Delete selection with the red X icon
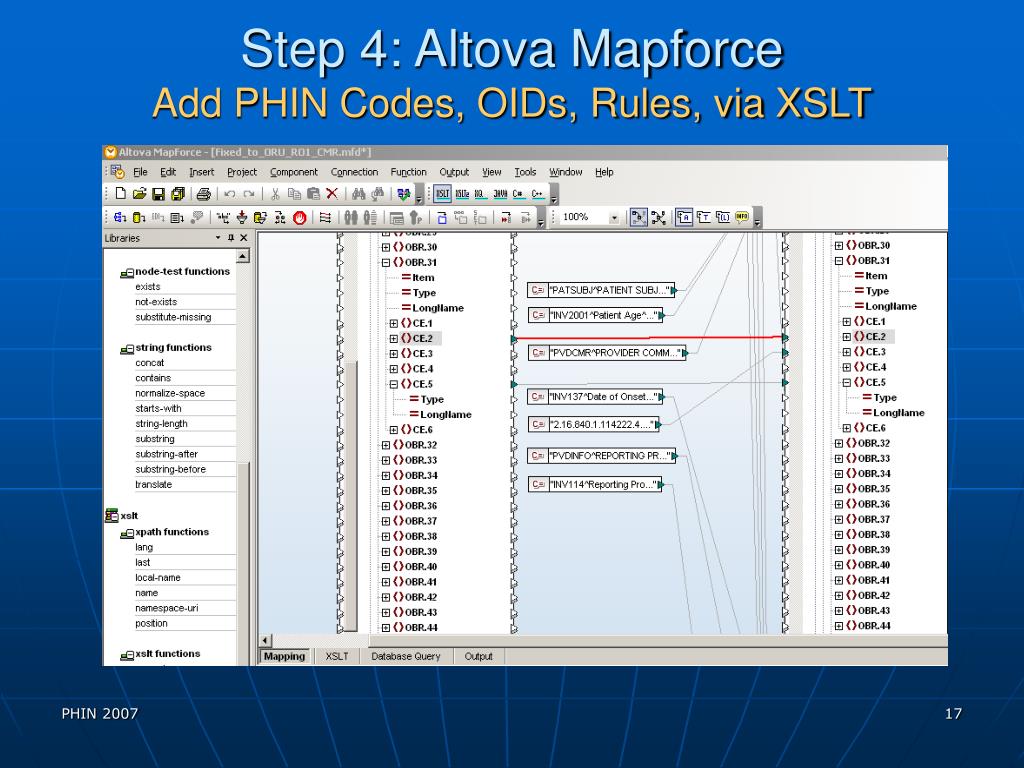This screenshot has height=768, width=1024. (x=332, y=193)
